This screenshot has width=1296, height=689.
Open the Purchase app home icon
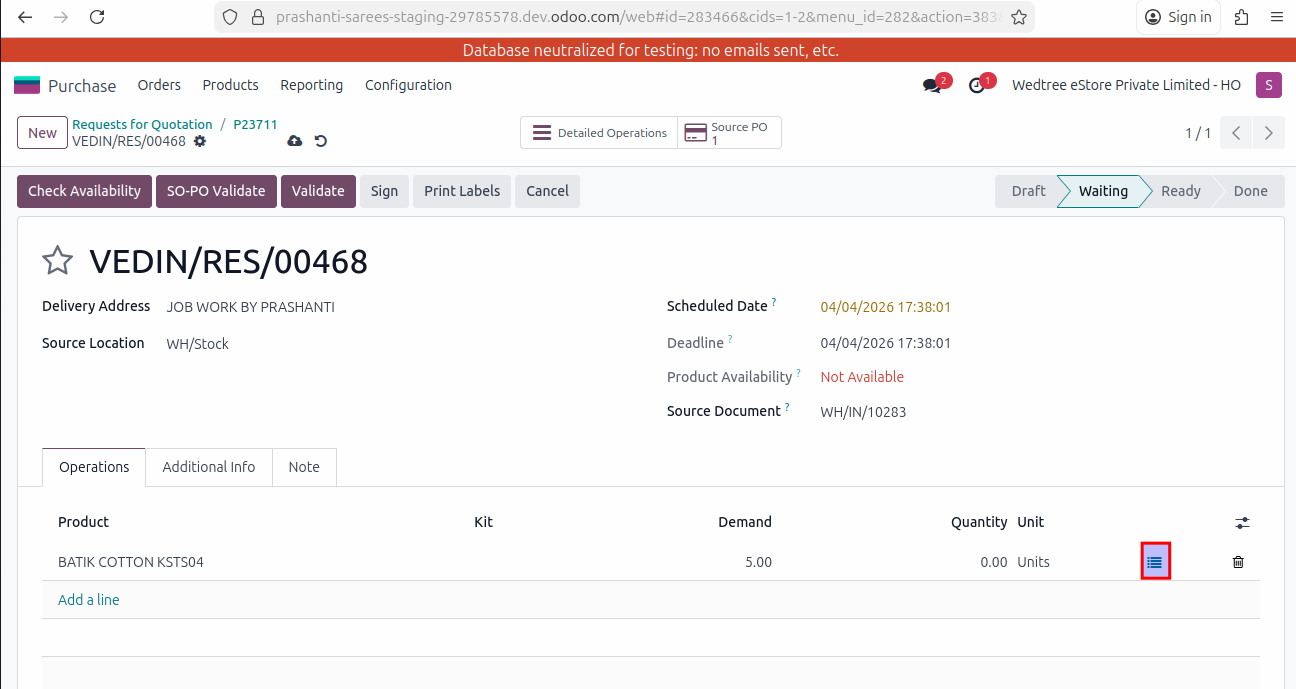[27, 85]
